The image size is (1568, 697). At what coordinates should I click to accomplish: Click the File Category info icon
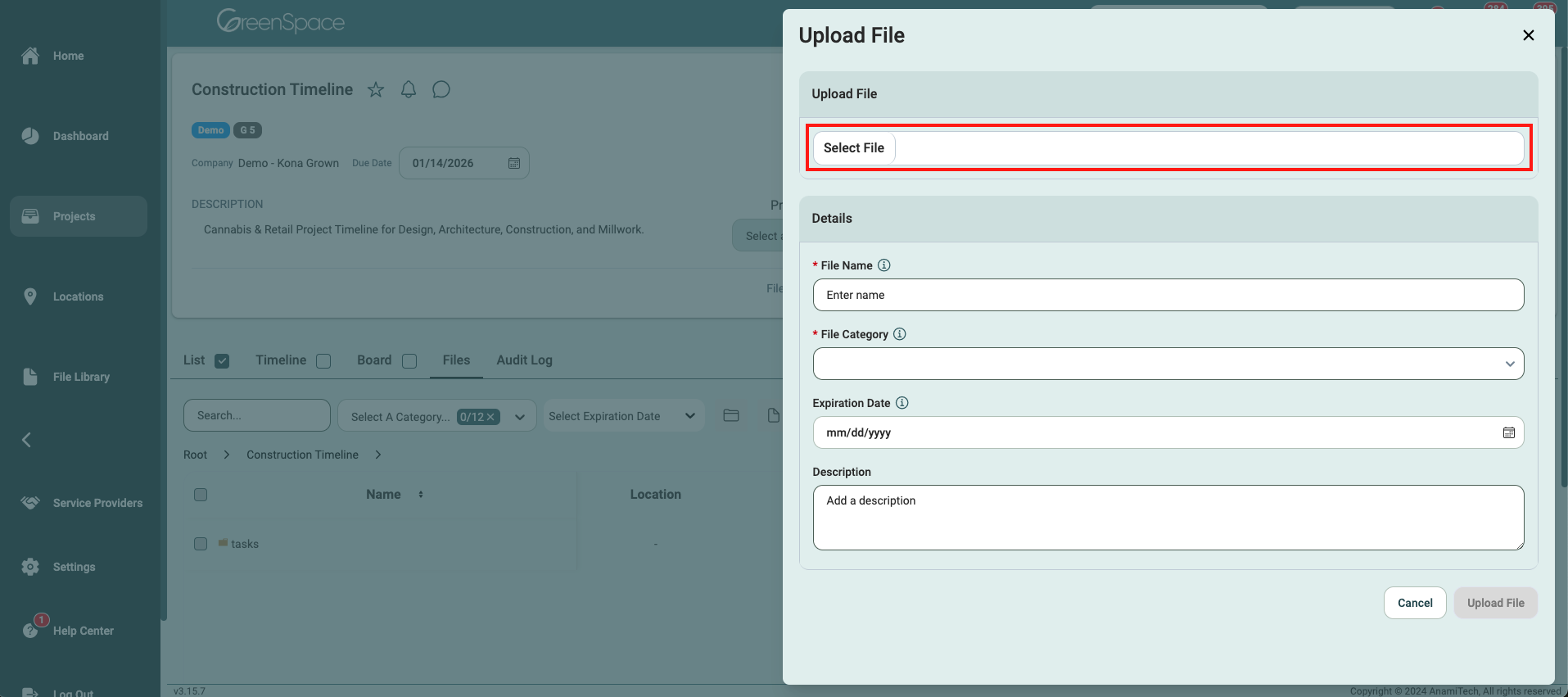click(900, 334)
